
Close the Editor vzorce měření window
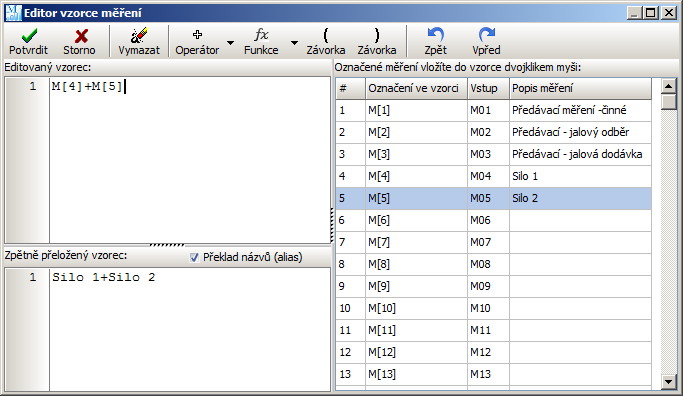pos(668,13)
